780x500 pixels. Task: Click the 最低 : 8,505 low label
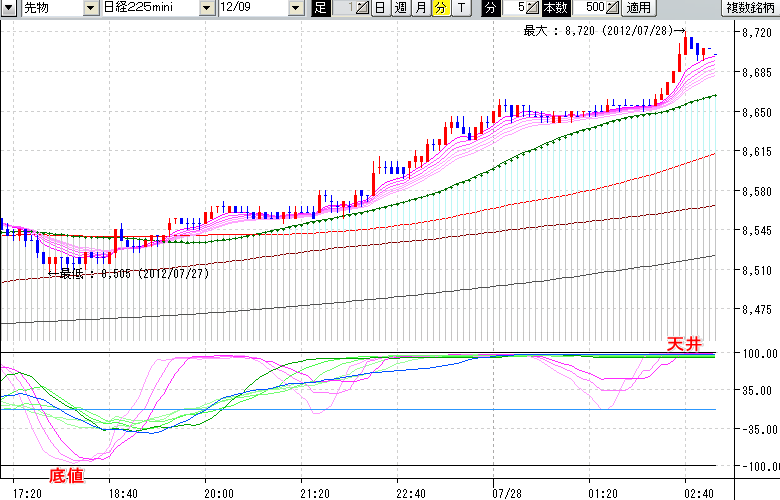129,274
